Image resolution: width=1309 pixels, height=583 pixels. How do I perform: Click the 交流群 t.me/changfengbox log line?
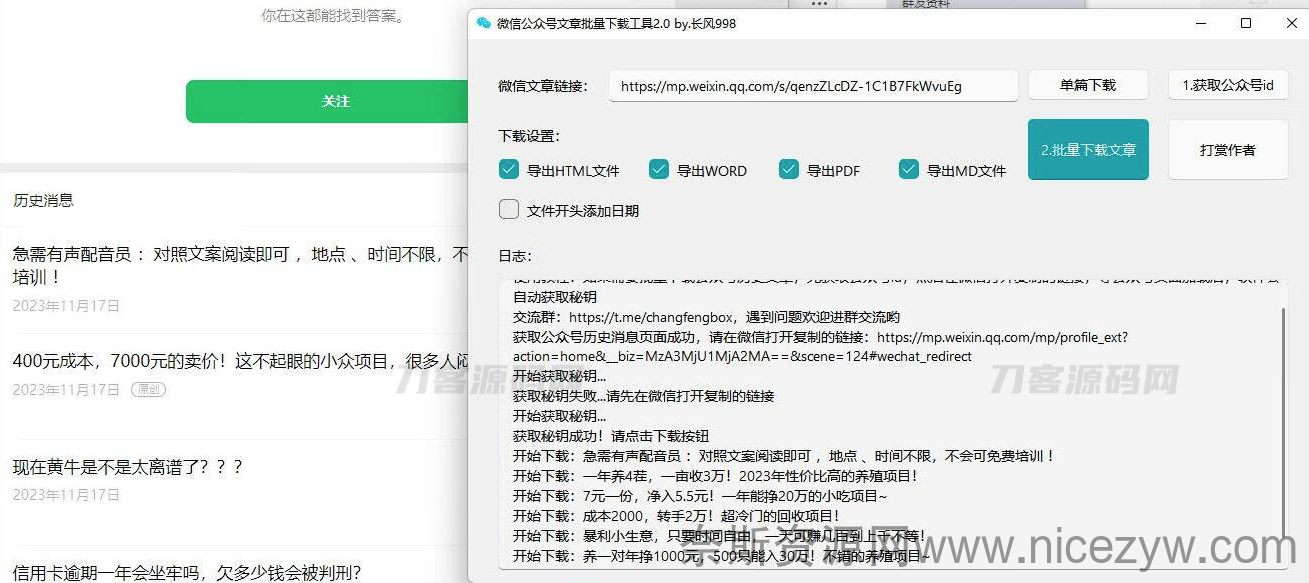pyautogui.click(x=706, y=317)
